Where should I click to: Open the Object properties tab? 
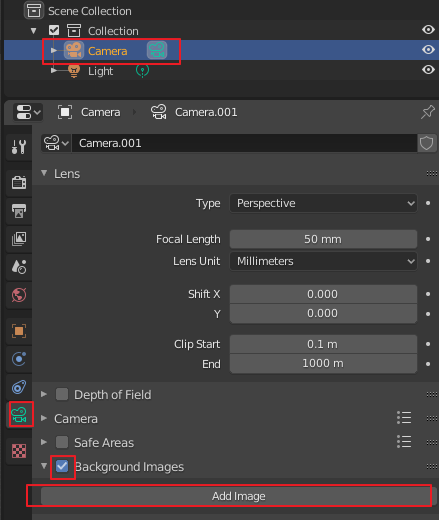[19, 331]
